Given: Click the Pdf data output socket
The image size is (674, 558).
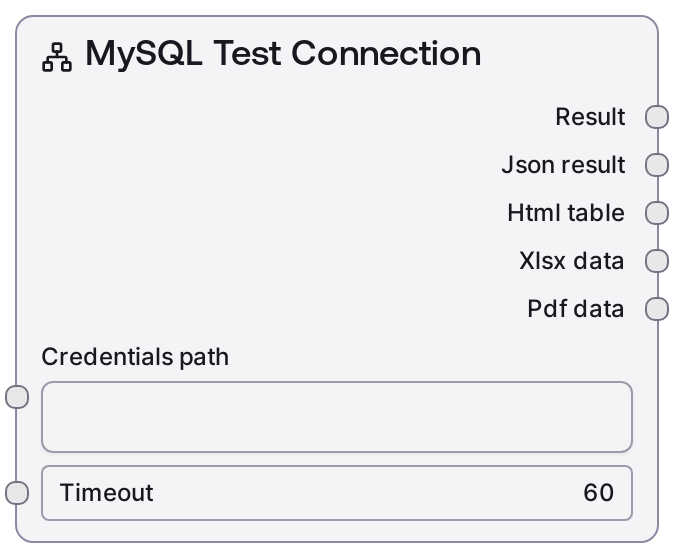Looking at the screenshot, I should [656, 309].
